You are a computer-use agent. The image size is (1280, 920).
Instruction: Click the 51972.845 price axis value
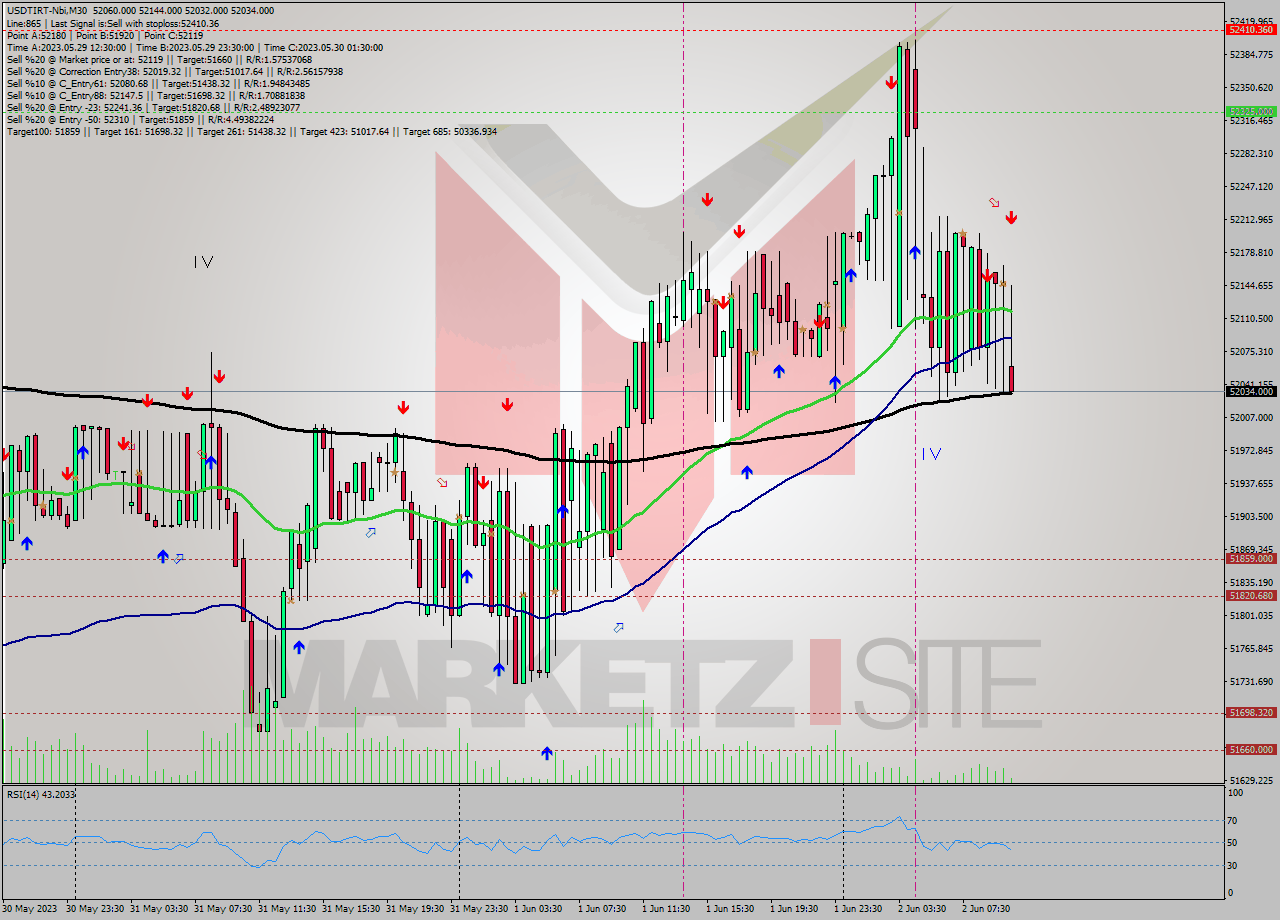(x=1251, y=450)
